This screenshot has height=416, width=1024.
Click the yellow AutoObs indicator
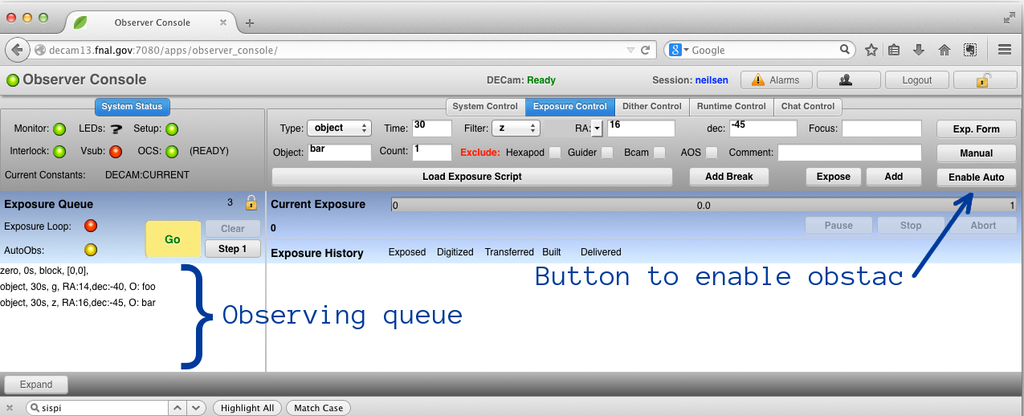tap(91, 250)
